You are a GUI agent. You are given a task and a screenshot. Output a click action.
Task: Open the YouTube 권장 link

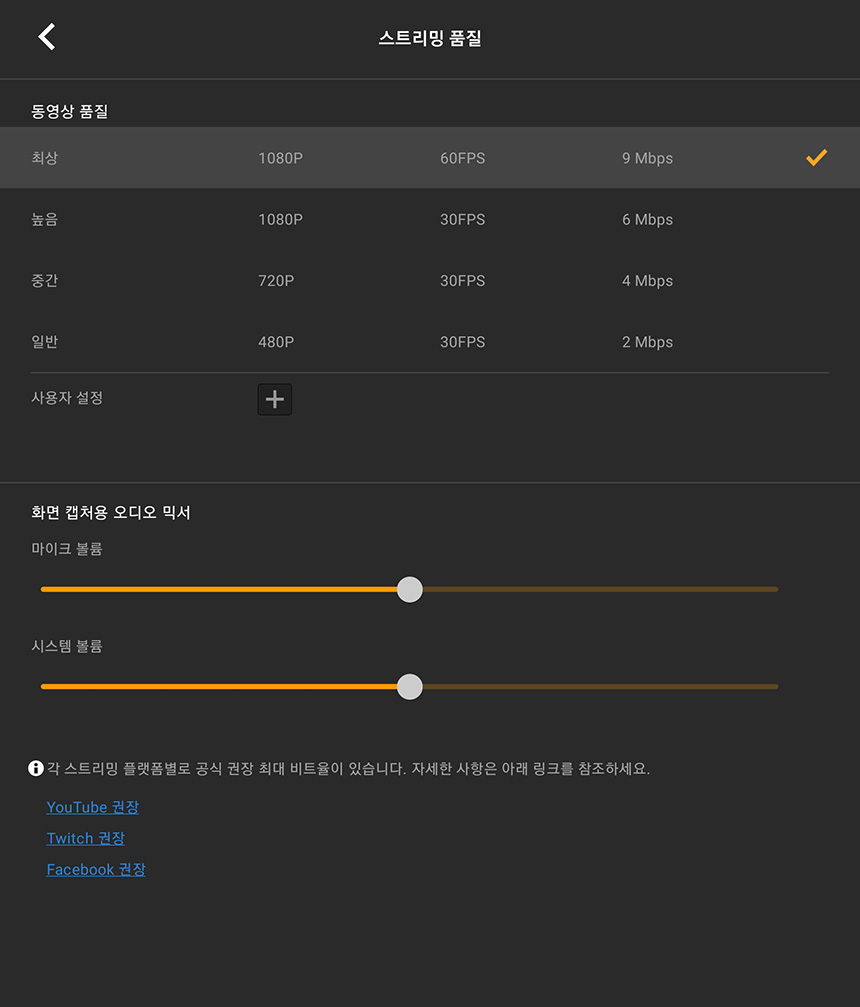tap(92, 807)
